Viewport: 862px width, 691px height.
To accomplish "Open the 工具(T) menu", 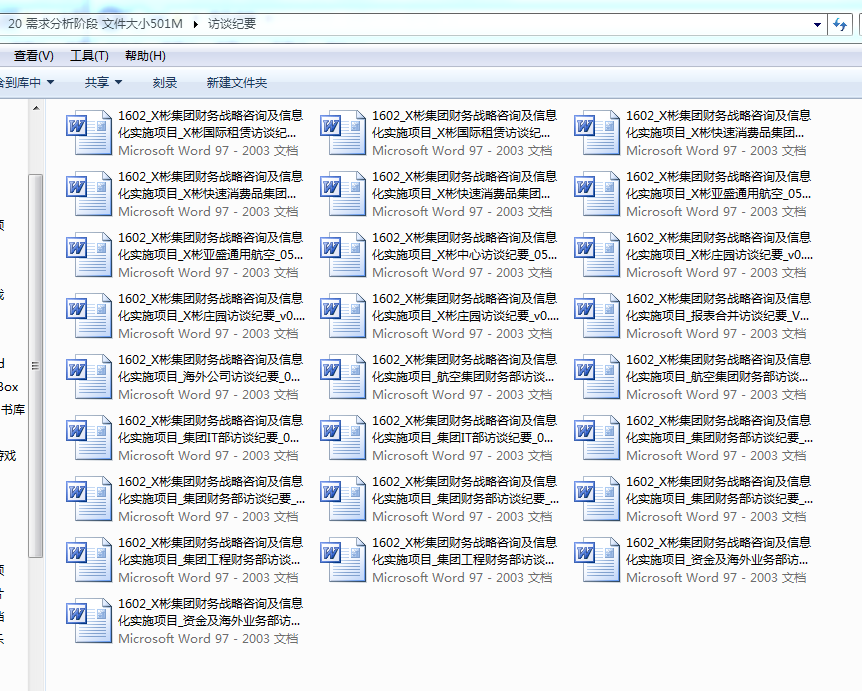I will (89, 56).
